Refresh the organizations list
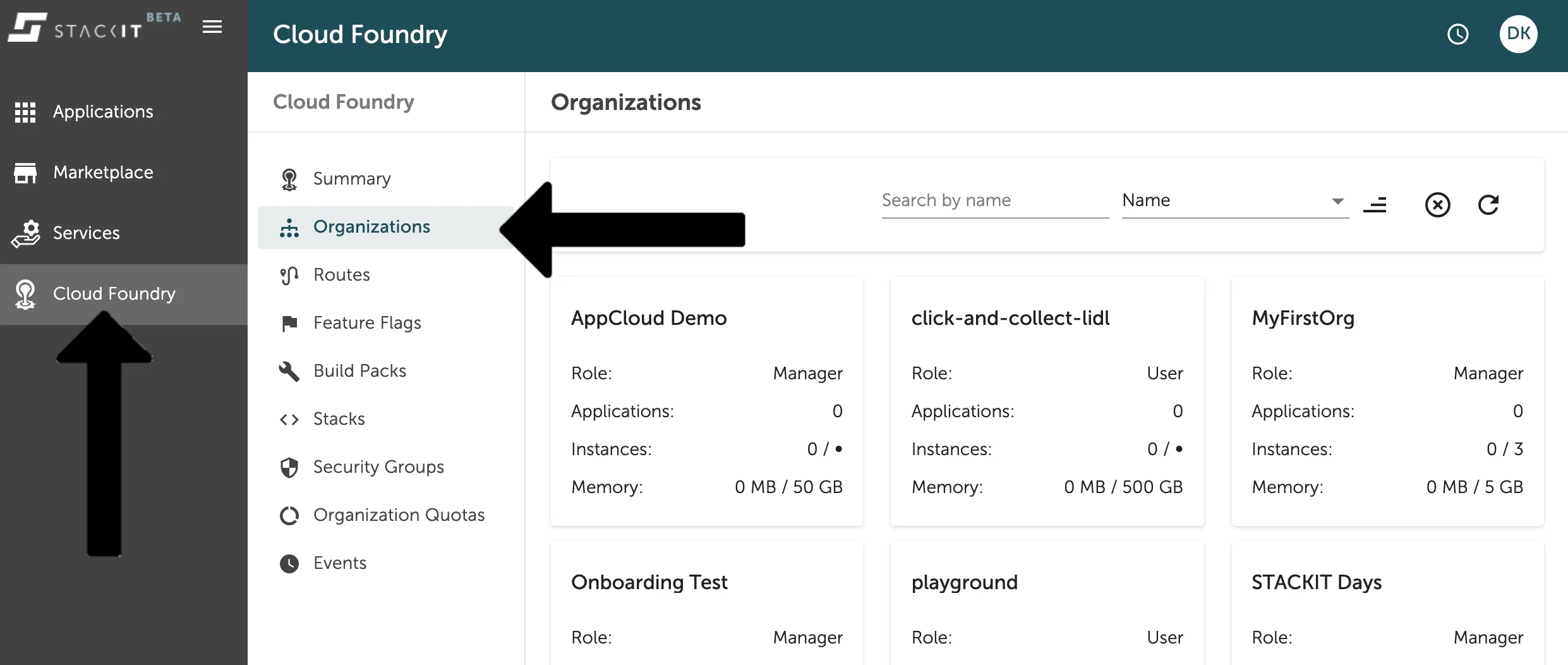The height and width of the screenshot is (665, 1568). pyautogui.click(x=1489, y=205)
